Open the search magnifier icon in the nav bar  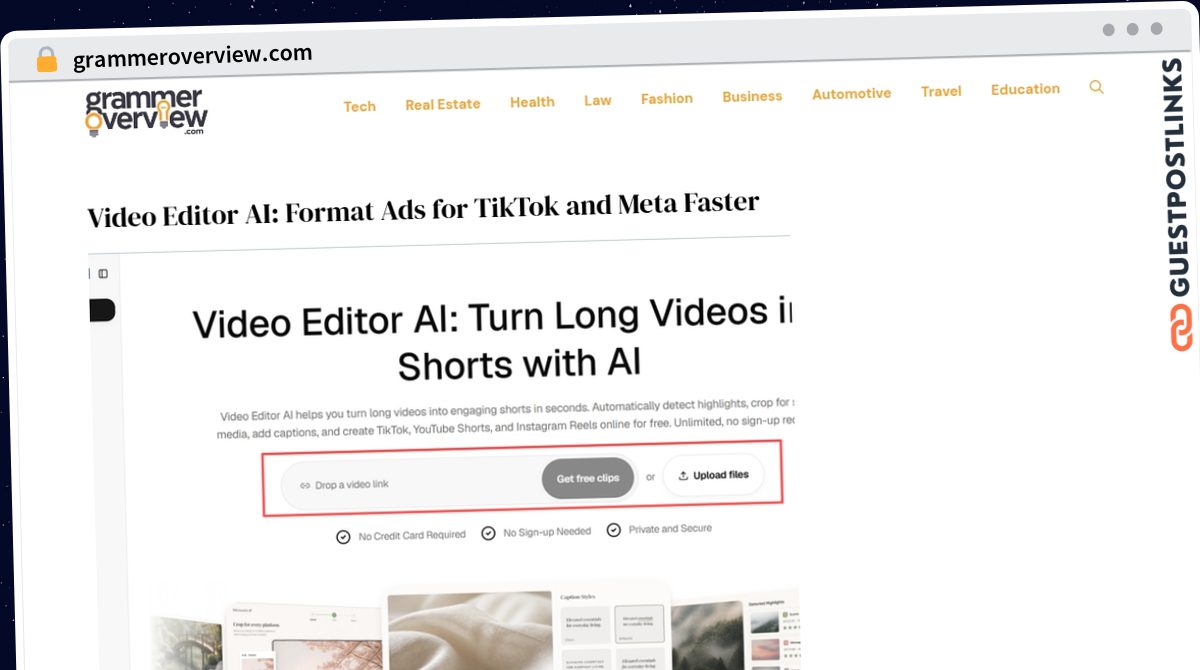pos(1096,87)
